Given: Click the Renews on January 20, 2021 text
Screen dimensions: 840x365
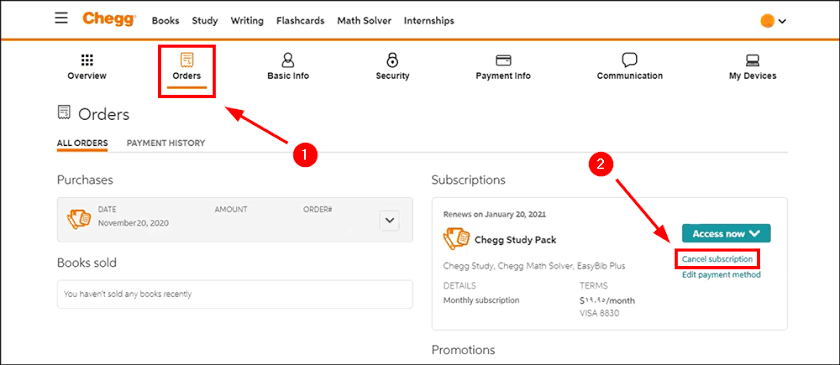Looking at the screenshot, I should point(494,214).
